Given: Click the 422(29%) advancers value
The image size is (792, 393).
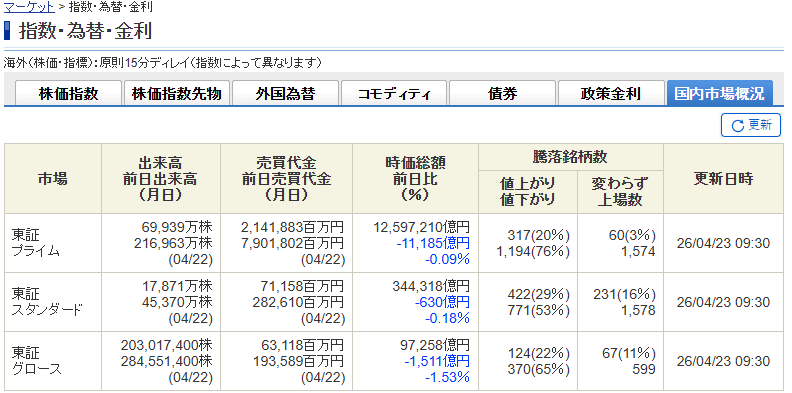Looking at the screenshot, I should click(539, 293).
